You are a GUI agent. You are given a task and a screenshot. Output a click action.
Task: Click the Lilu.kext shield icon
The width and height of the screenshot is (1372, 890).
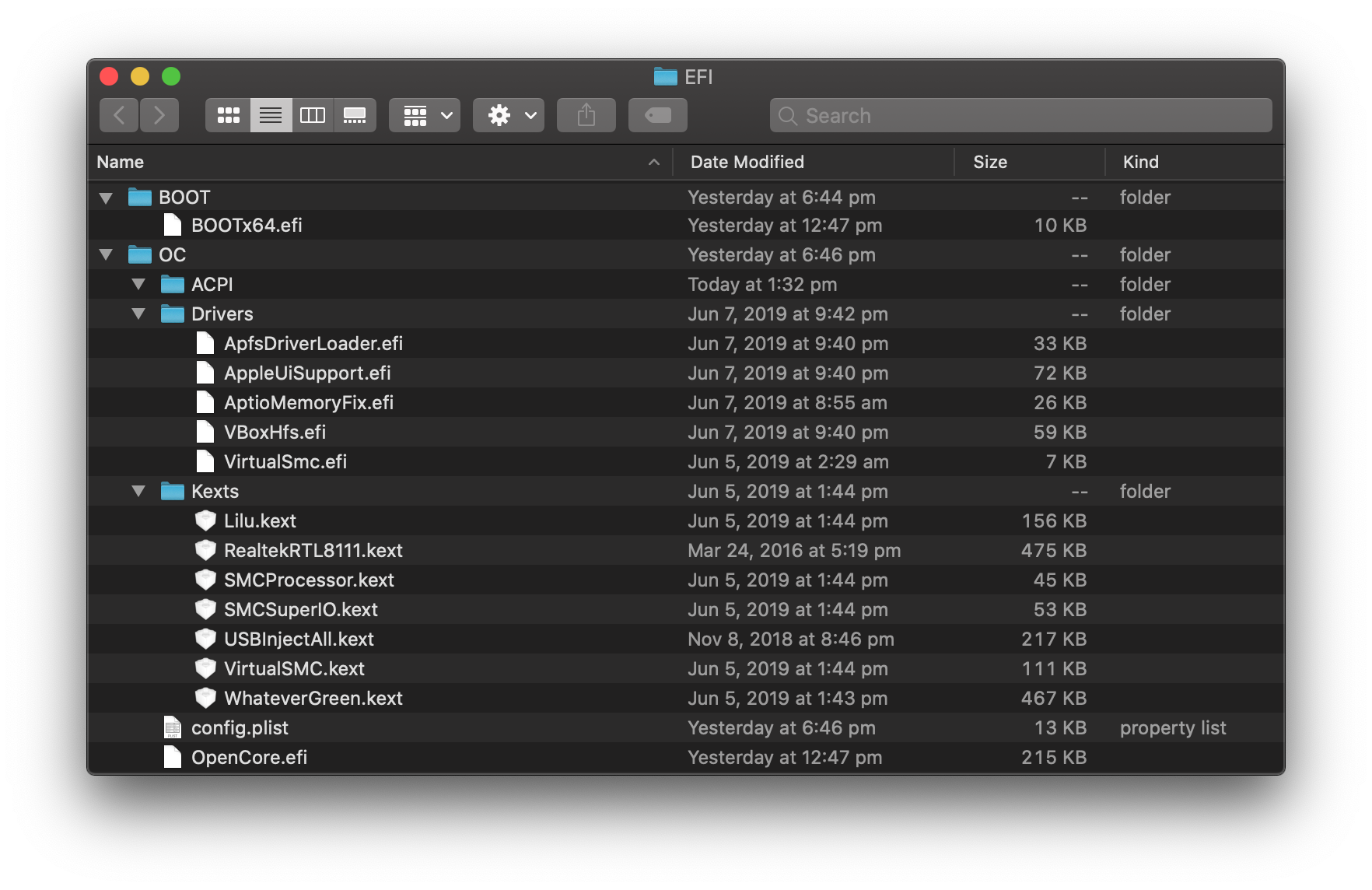[205, 520]
